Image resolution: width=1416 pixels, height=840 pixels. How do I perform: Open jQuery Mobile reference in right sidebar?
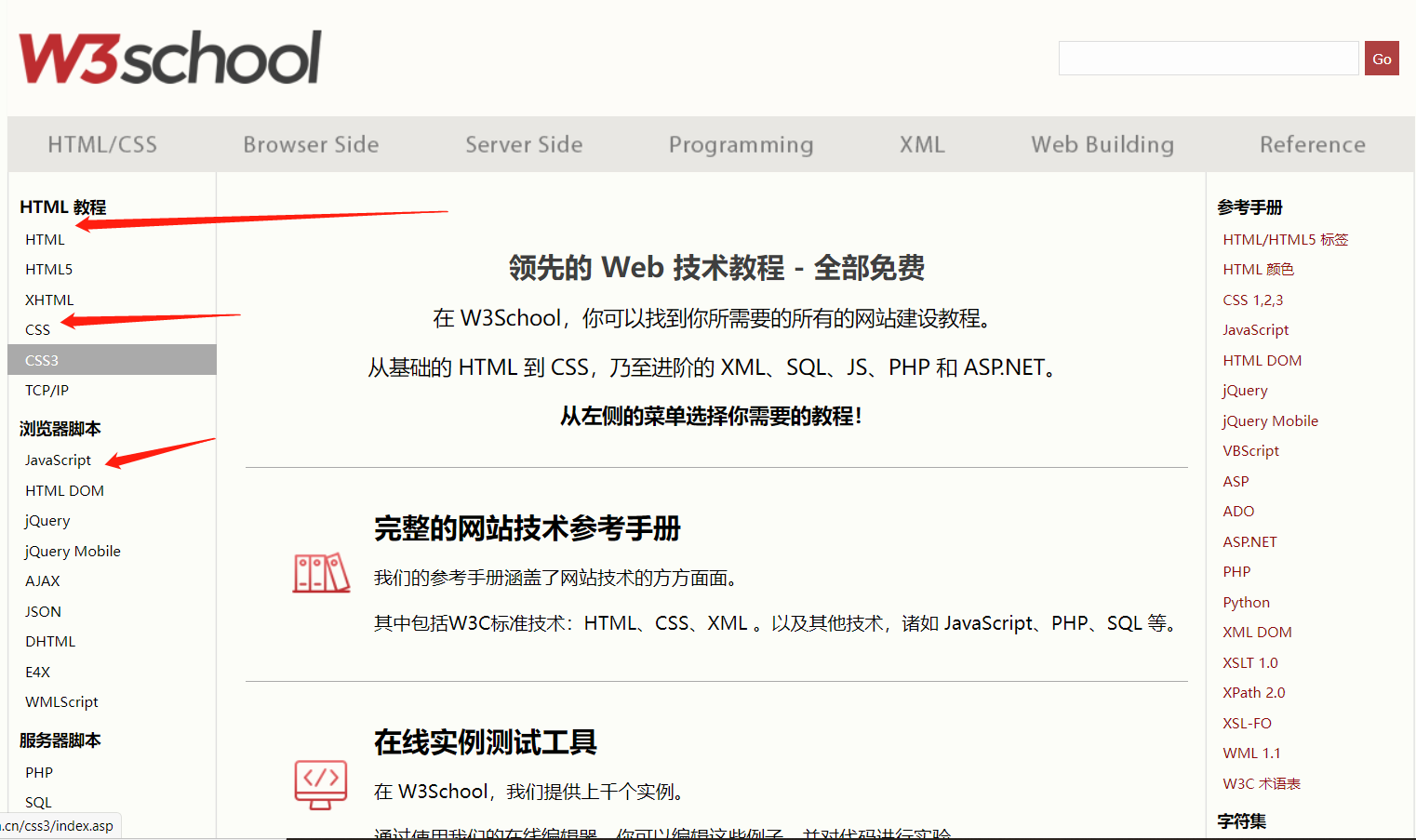coord(1270,420)
